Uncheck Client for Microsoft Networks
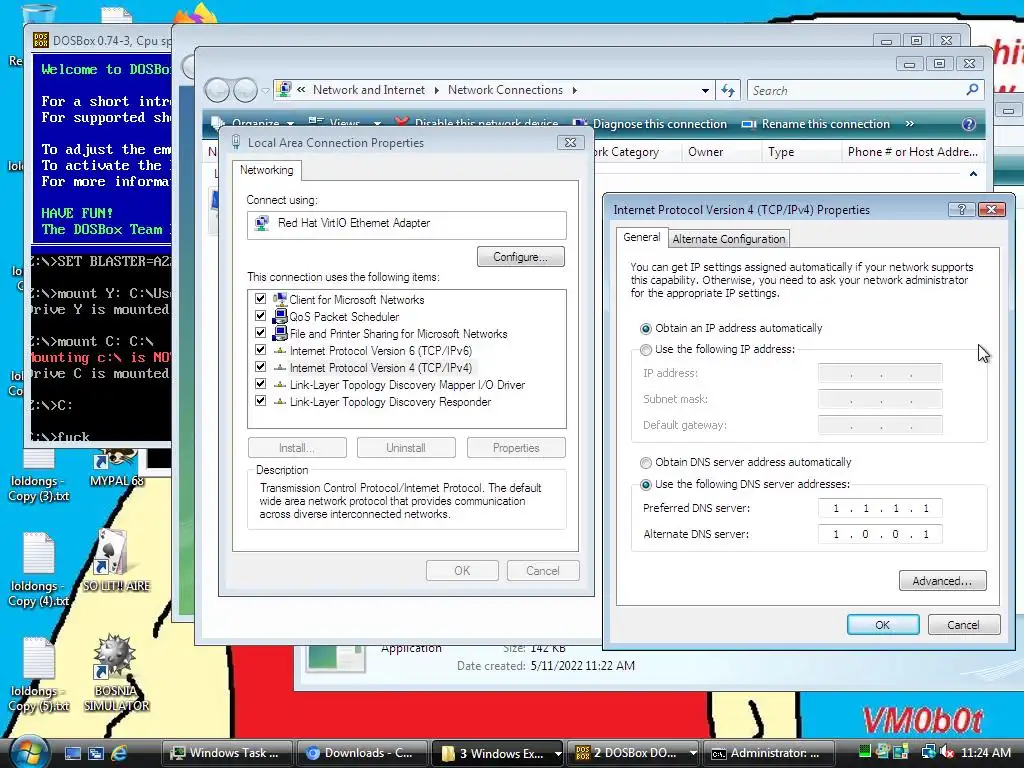This screenshot has height=768, width=1024. click(x=261, y=298)
